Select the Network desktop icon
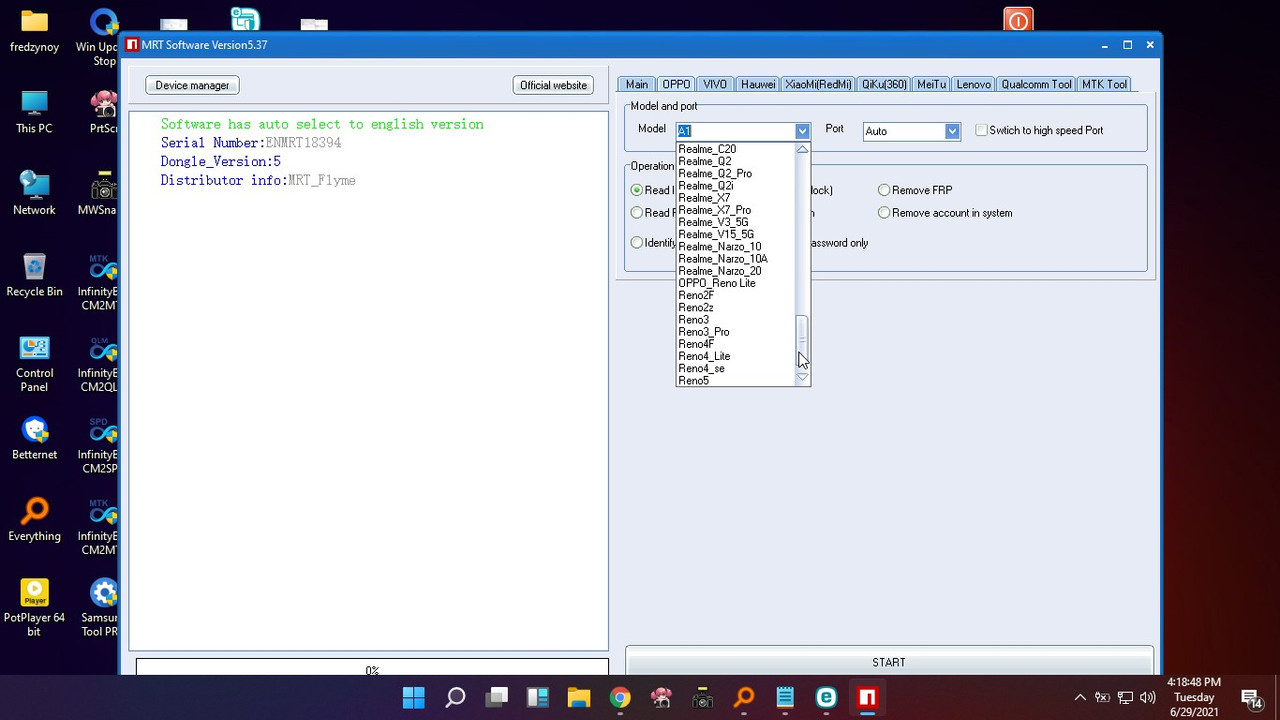 click(x=34, y=194)
